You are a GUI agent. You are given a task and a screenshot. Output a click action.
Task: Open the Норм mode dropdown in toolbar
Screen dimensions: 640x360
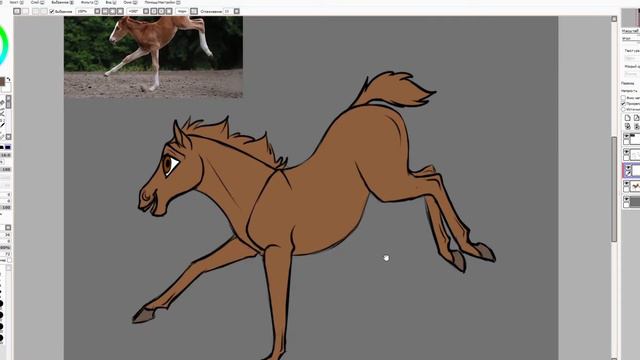182,11
